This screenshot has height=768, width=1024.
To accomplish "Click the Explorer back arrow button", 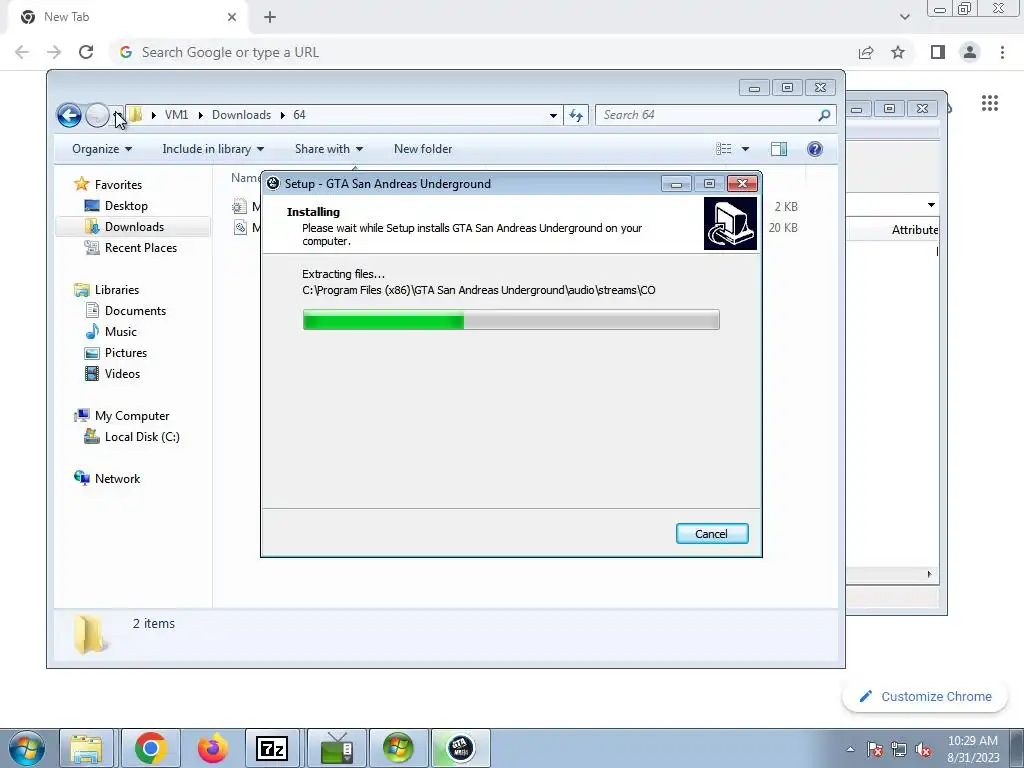I will pyautogui.click(x=69, y=115).
